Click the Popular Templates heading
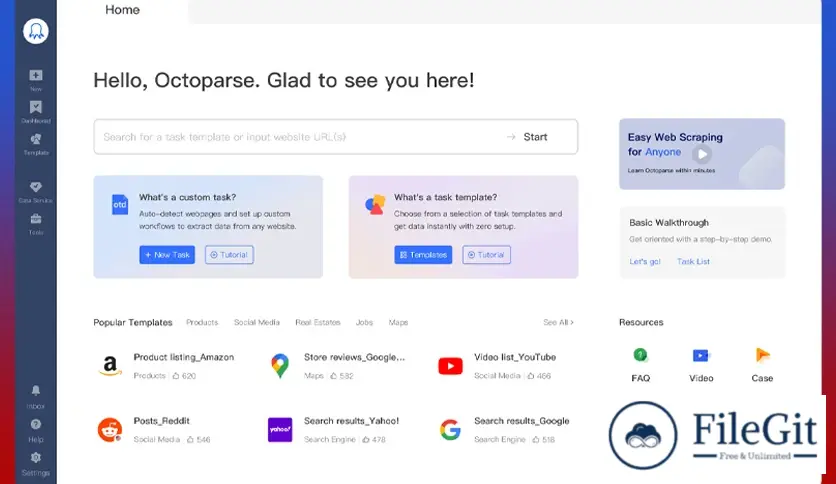Image resolution: width=836 pixels, height=484 pixels. tap(133, 322)
